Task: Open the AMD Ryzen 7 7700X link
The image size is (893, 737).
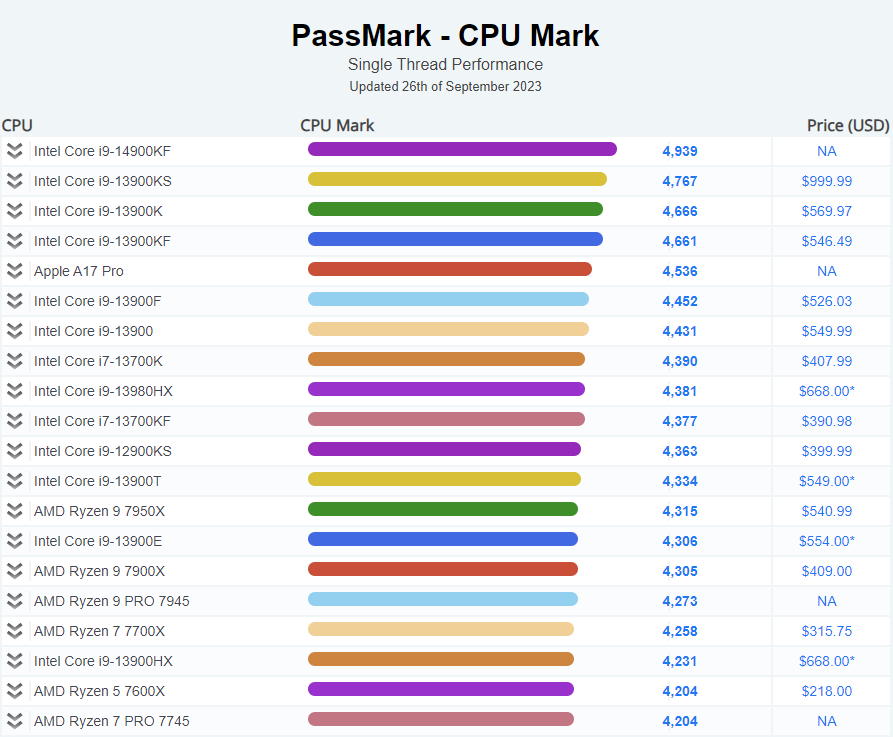Action: point(99,631)
